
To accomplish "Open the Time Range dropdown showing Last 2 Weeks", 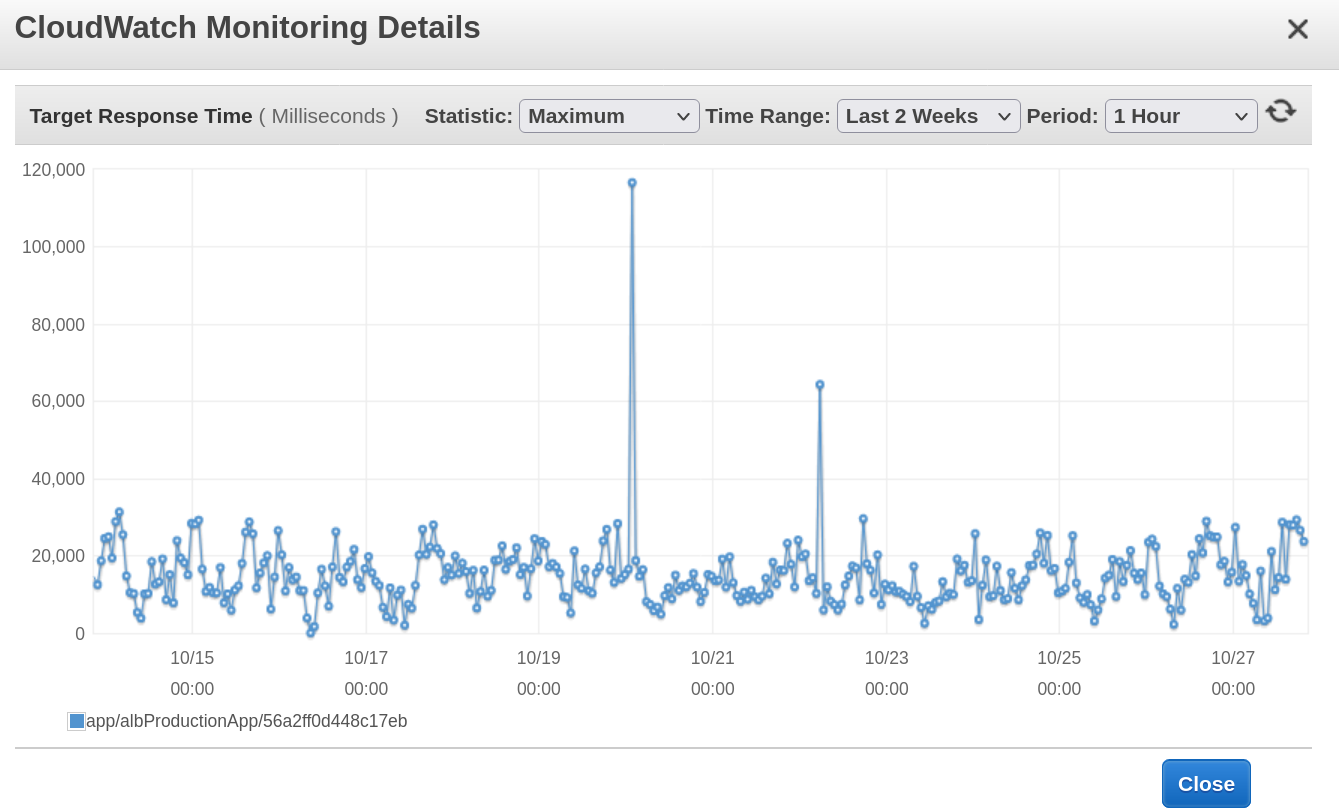I will (x=927, y=116).
